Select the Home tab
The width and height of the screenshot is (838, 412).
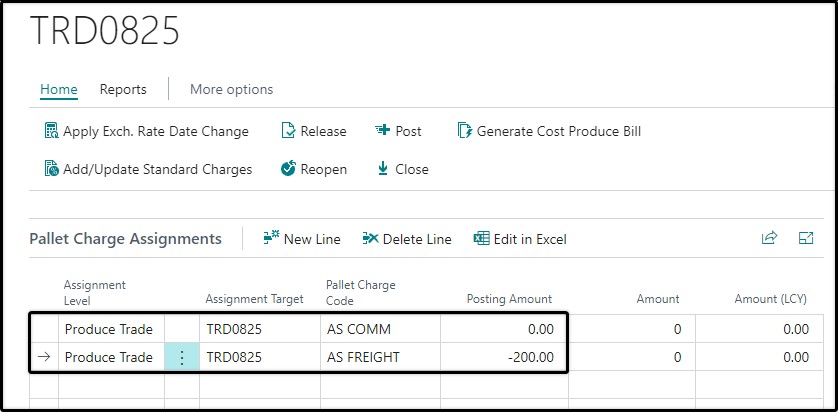[x=59, y=89]
